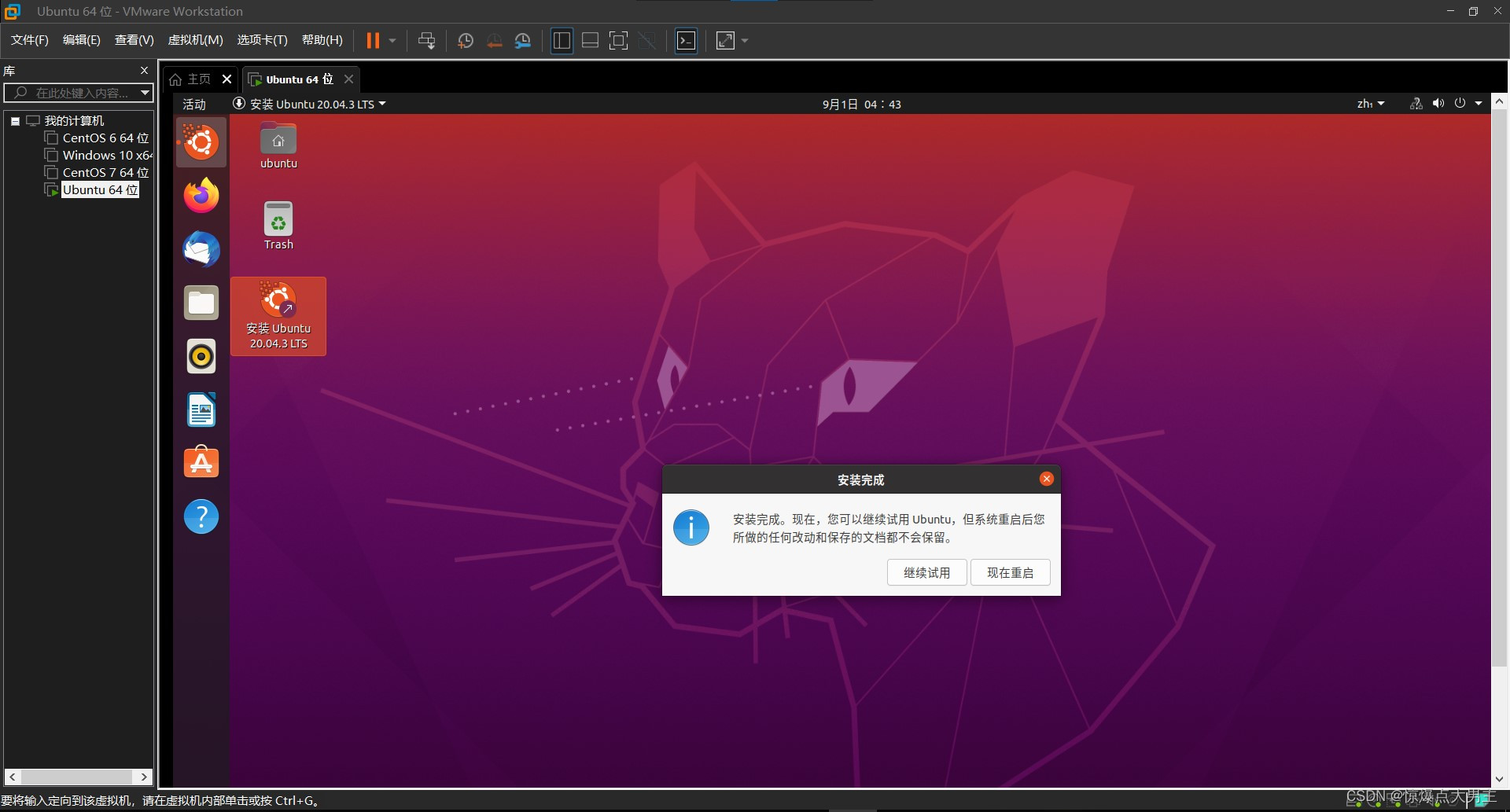1510x812 pixels.
Task: Close the Ubuntu 64 位 tab
Action: (x=349, y=79)
